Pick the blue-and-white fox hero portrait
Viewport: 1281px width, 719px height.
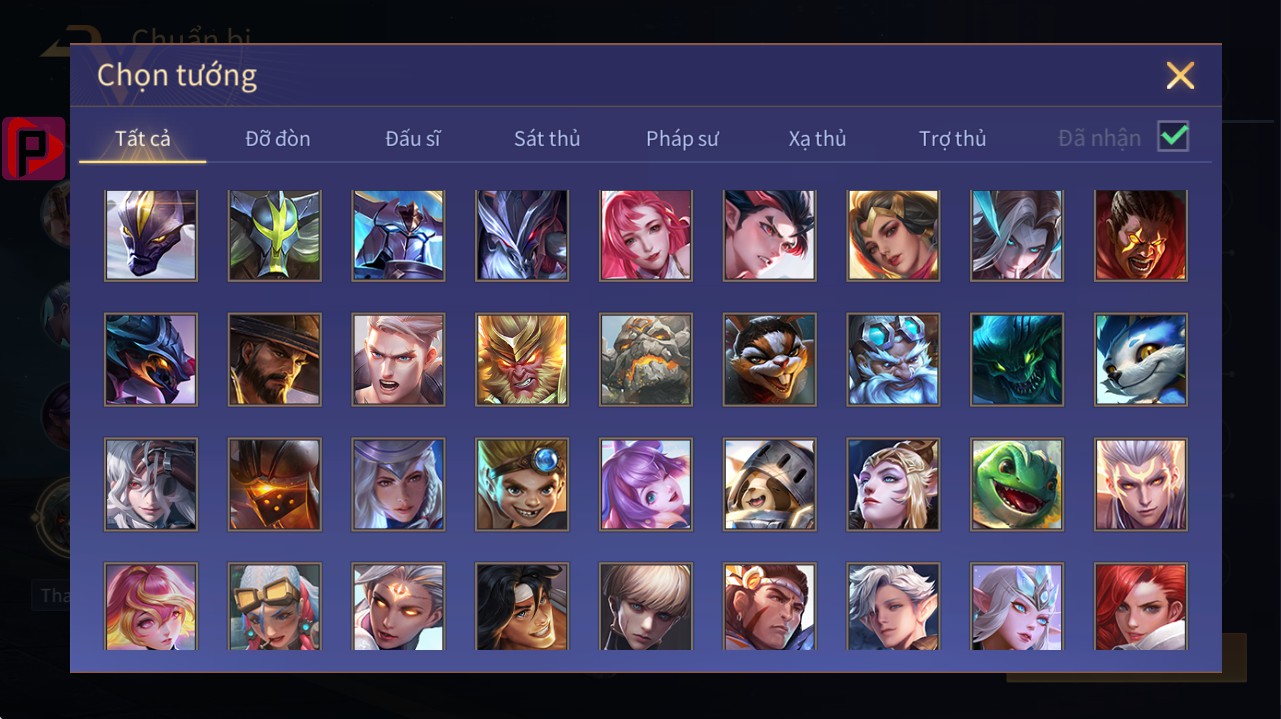(x=1141, y=359)
